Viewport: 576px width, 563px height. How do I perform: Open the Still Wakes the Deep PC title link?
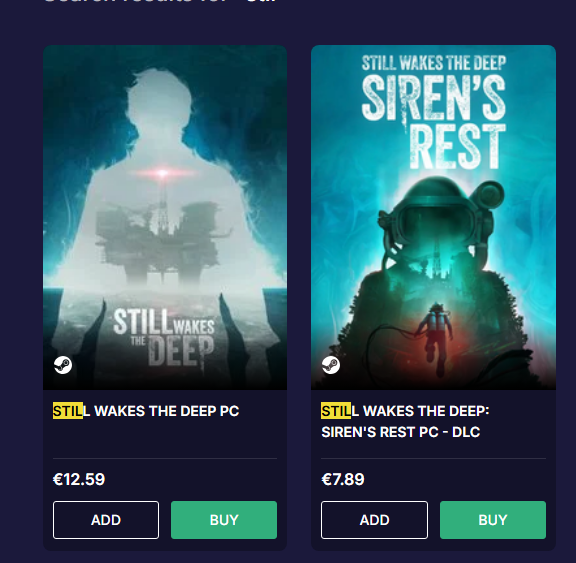tap(146, 411)
